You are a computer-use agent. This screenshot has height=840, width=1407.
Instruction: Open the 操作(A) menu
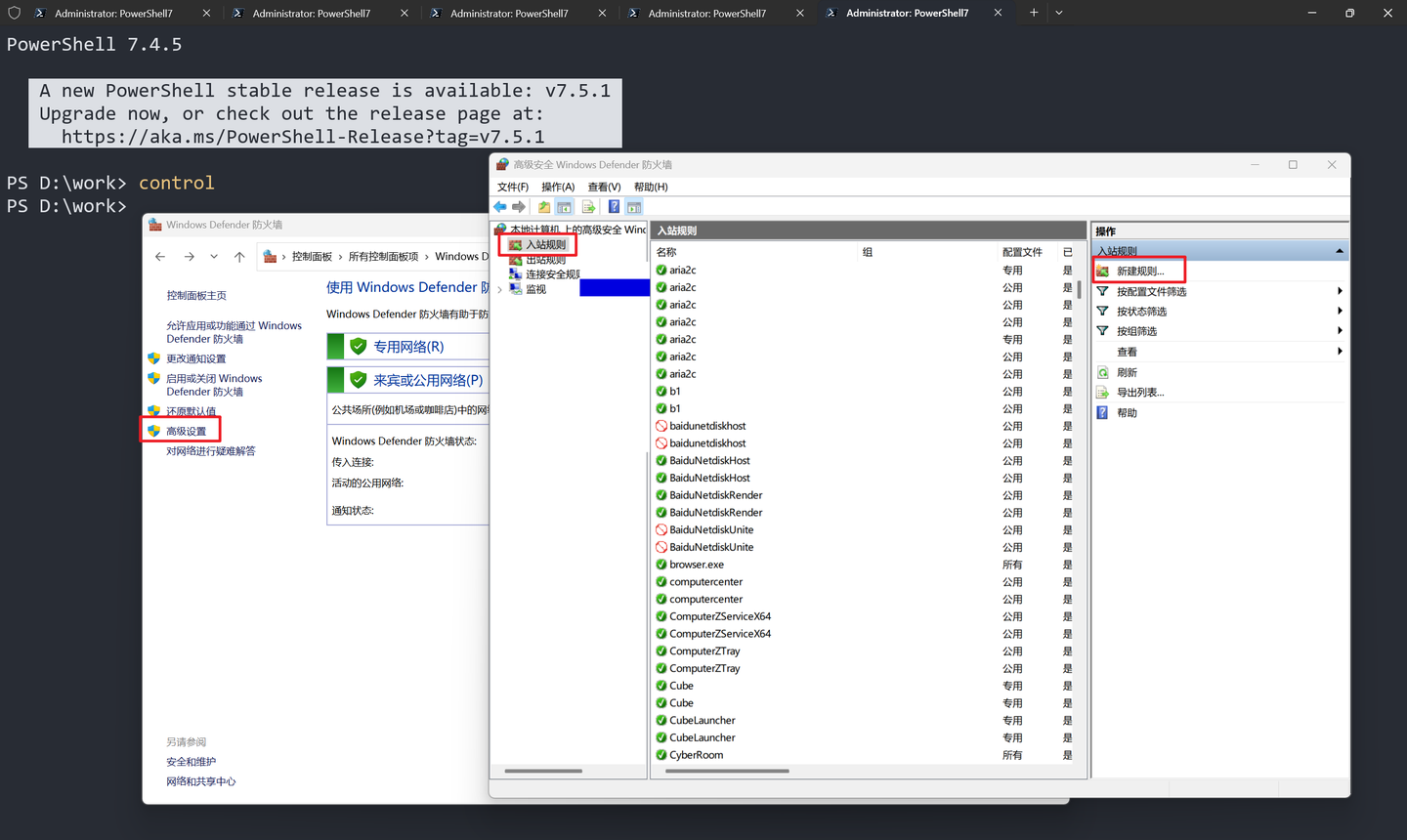pos(557,187)
